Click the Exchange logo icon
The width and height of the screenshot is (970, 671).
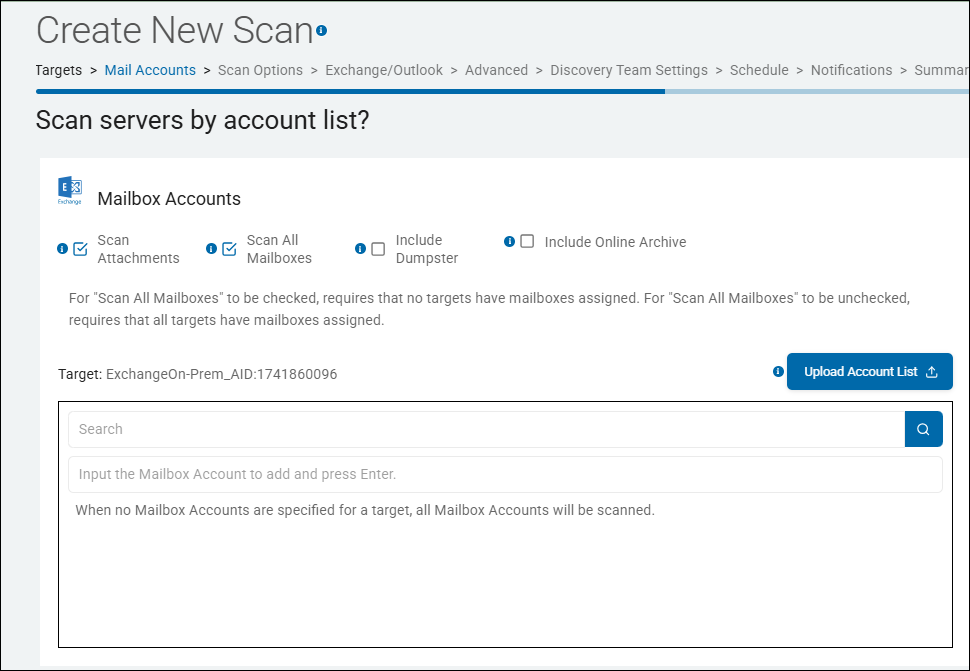[70, 190]
